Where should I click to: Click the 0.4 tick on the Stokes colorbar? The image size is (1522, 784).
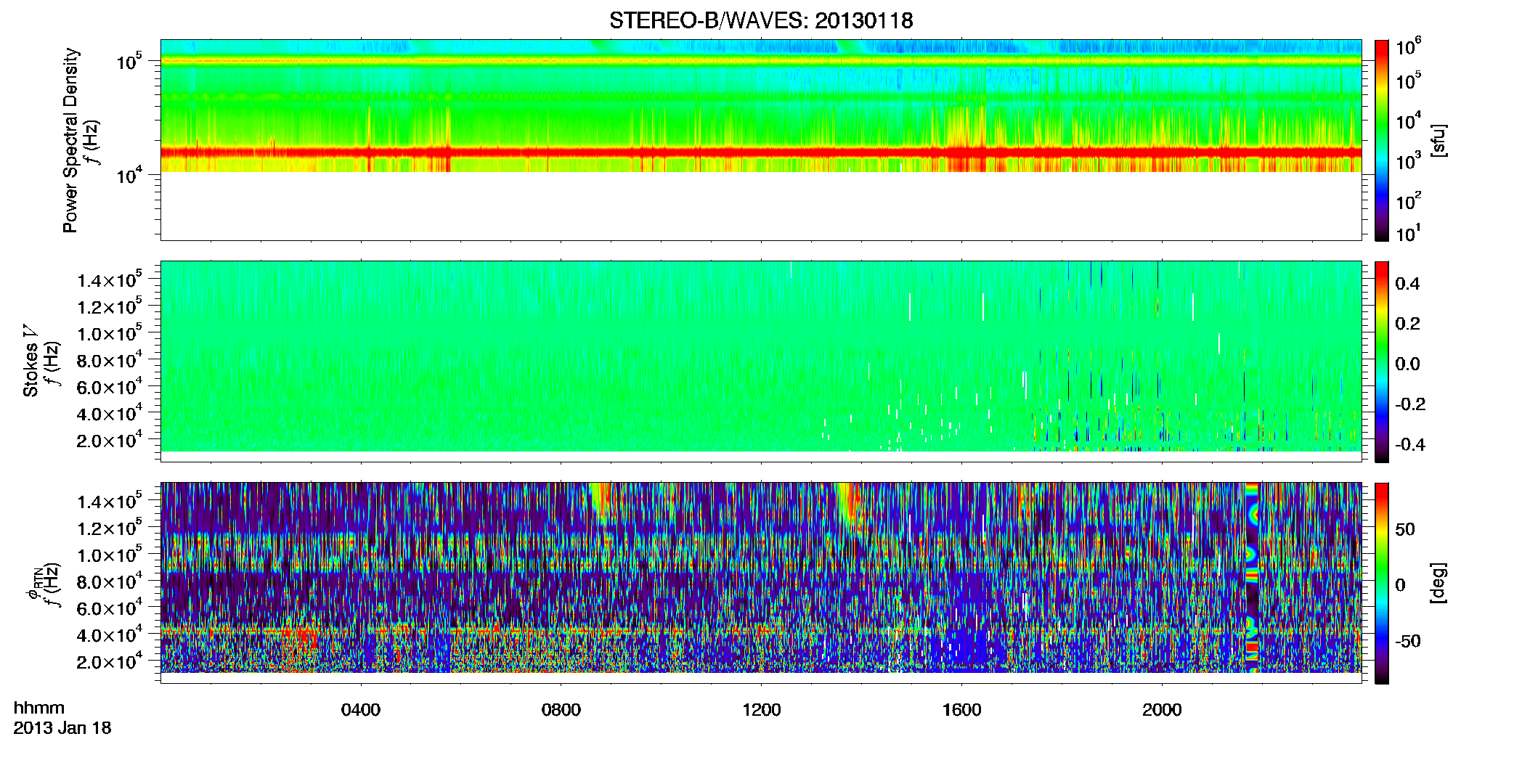[x=1407, y=284]
